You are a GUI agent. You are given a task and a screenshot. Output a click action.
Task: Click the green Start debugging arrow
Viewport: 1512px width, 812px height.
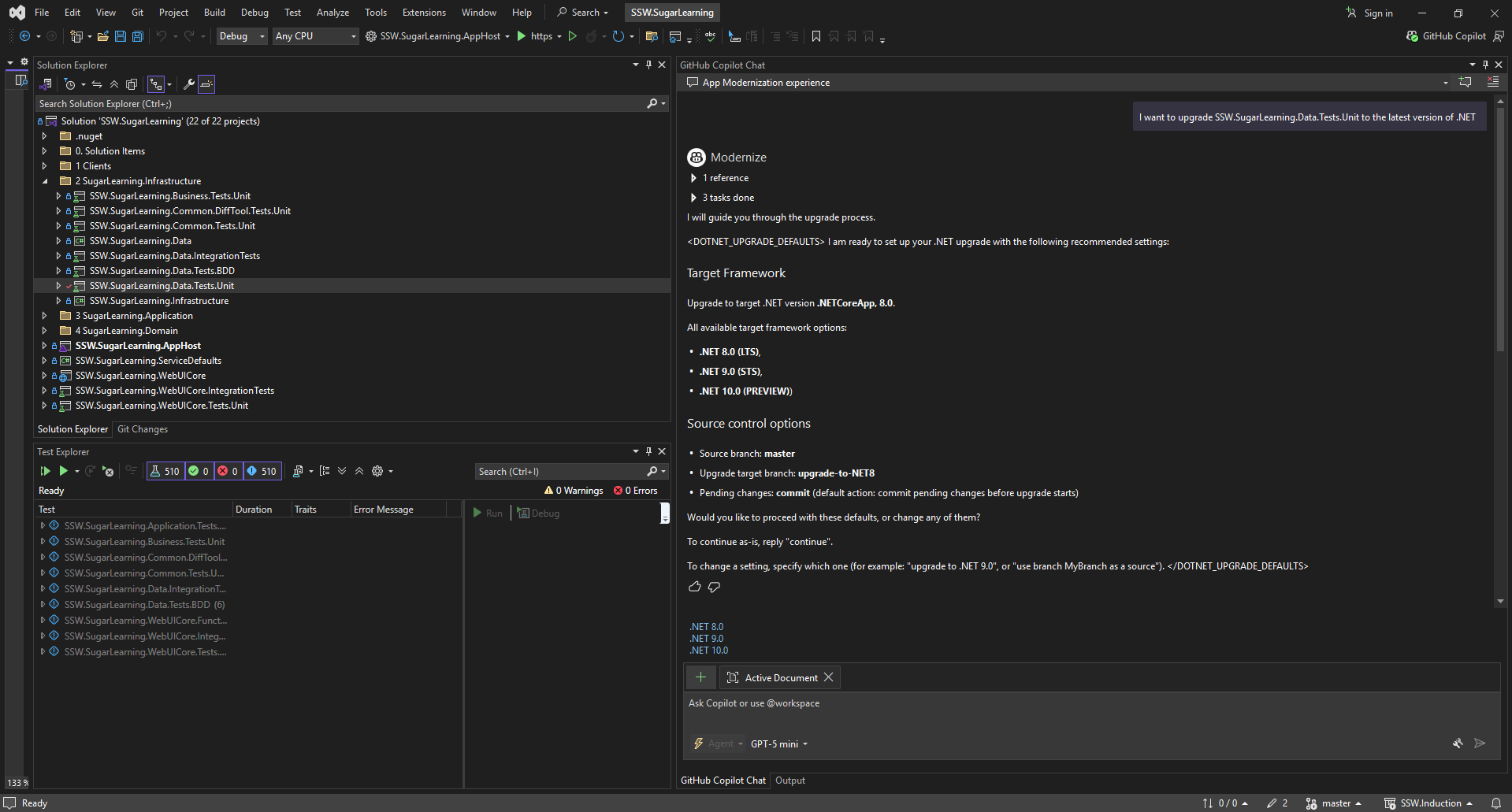coord(521,36)
